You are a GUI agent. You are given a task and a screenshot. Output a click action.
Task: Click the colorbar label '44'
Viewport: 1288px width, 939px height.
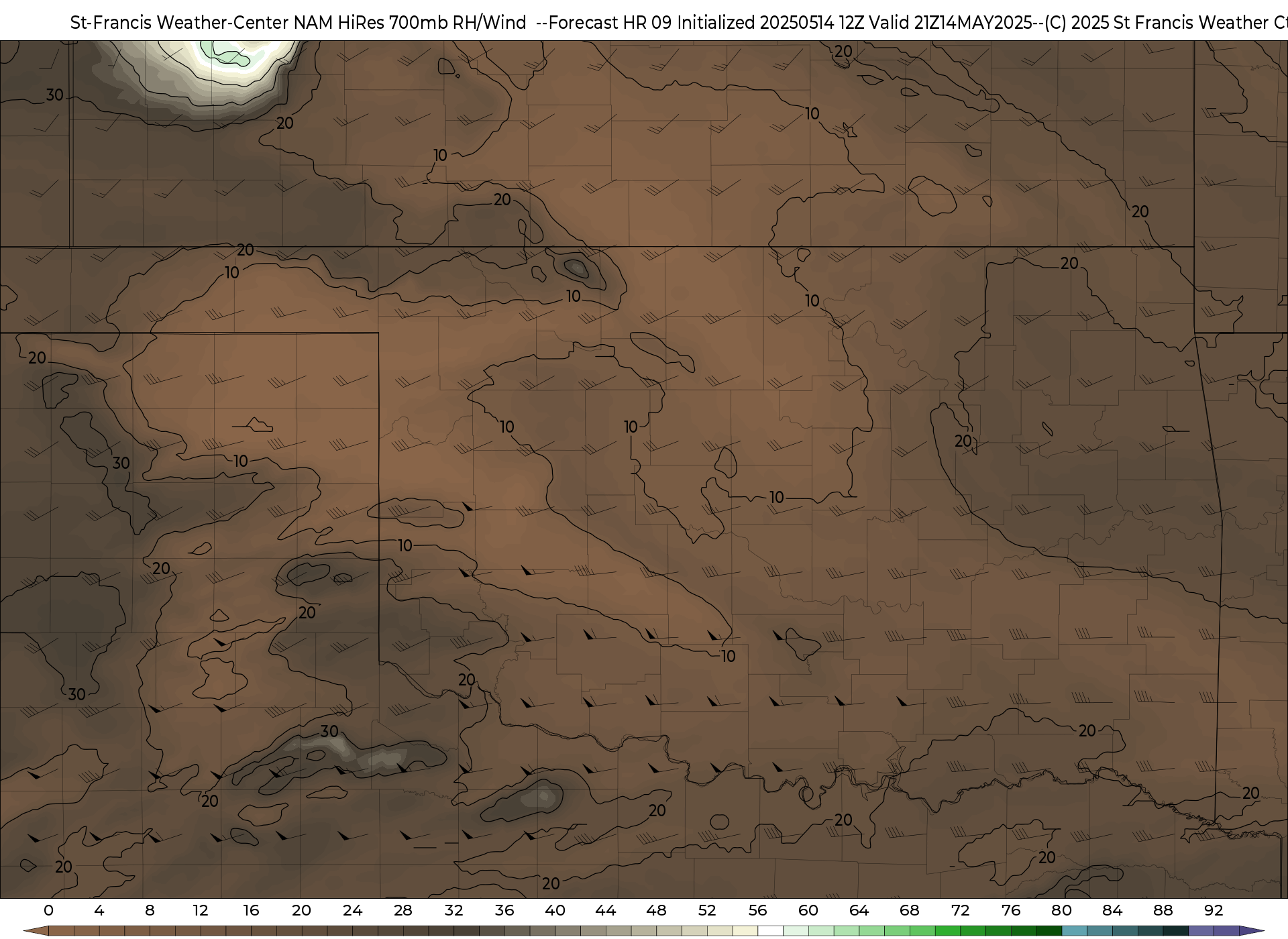coord(606,910)
